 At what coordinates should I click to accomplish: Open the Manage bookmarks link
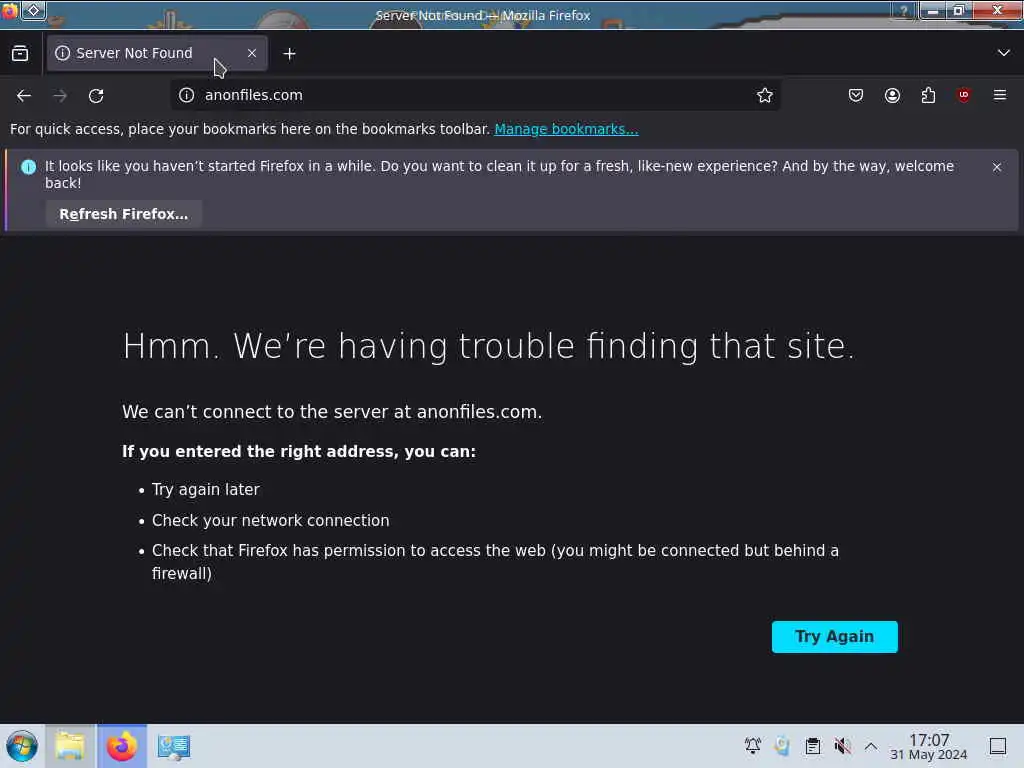[x=566, y=129]
